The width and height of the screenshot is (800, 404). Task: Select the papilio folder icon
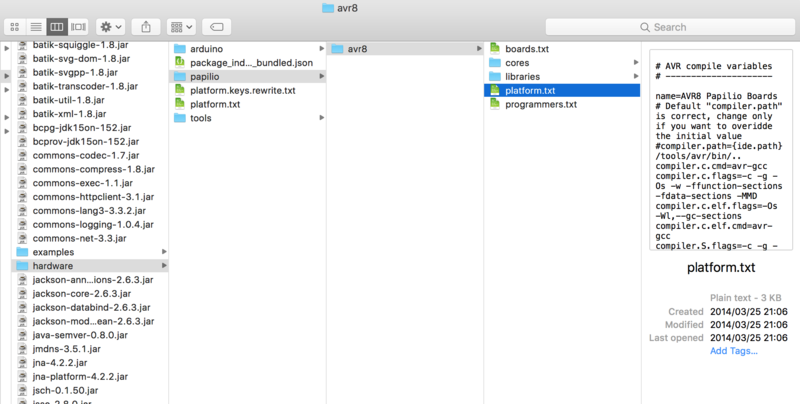tap(180, 76)
